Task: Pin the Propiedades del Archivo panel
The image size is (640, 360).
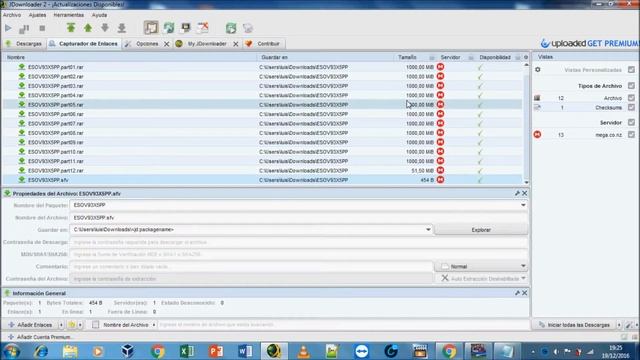Action: point(517,193)
